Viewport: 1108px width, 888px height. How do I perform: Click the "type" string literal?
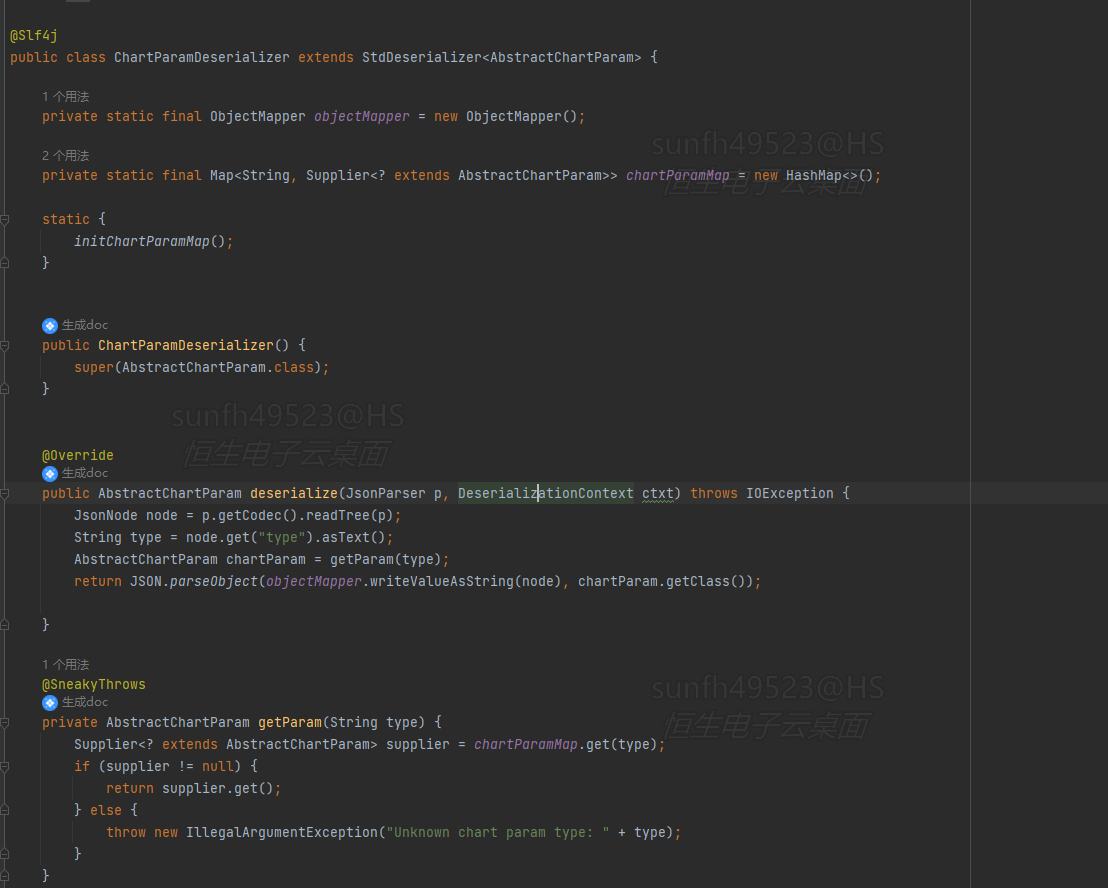point(281,538)
